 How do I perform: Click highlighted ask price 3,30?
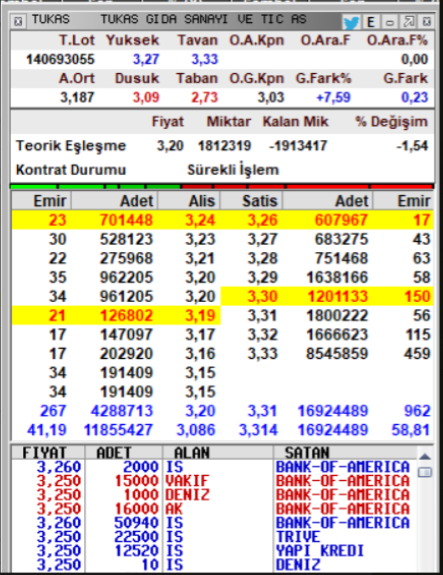tap(263, 296)
